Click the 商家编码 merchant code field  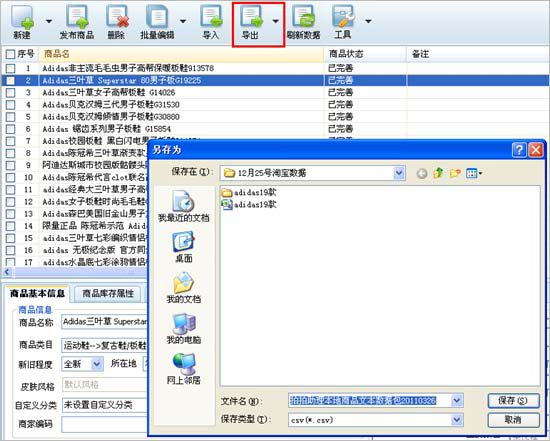click(104, 424)
